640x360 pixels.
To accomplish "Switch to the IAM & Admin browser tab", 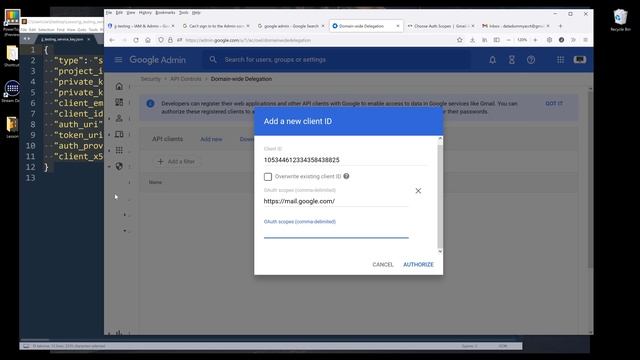I will coord(141,26).
